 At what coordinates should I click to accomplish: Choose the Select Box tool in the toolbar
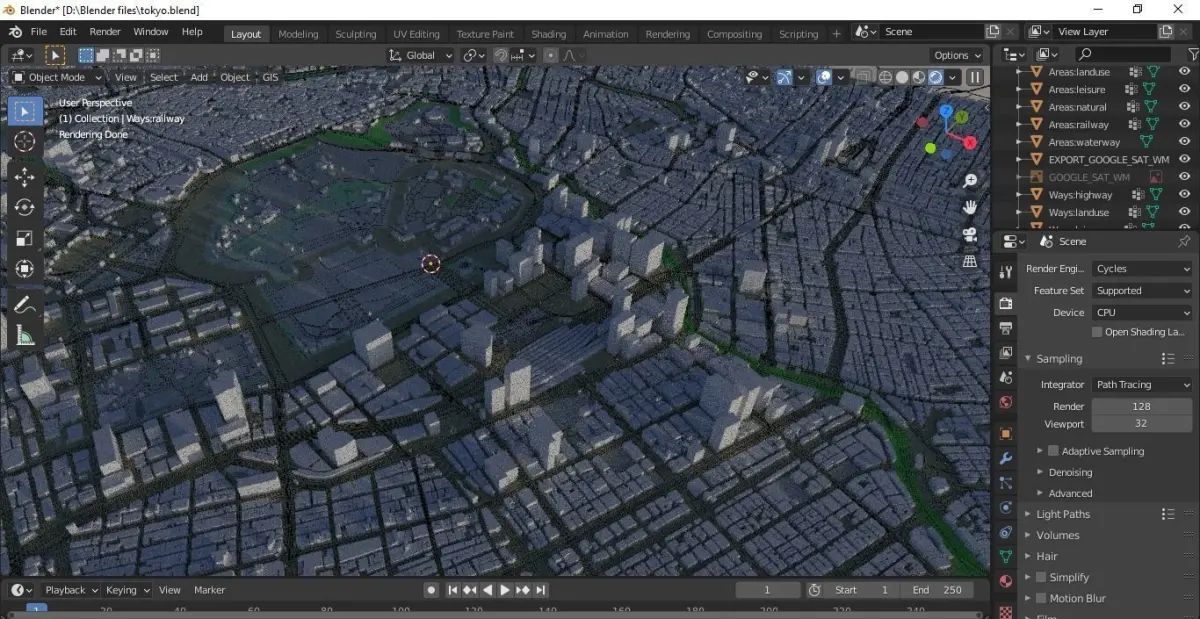[x=25, y=110]
